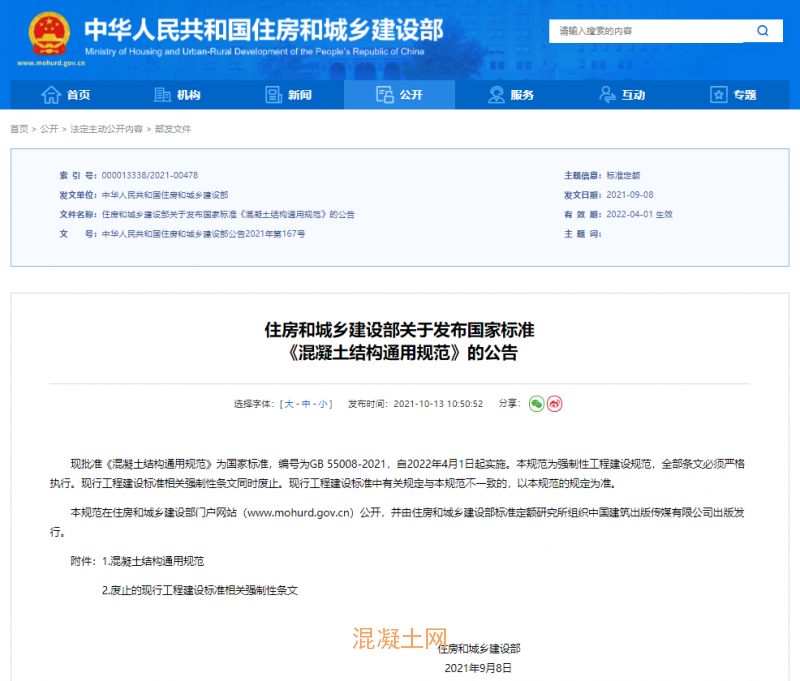Click the home house icon in nav bar
This screenshot has height=681, width=800.
(51, 95)
